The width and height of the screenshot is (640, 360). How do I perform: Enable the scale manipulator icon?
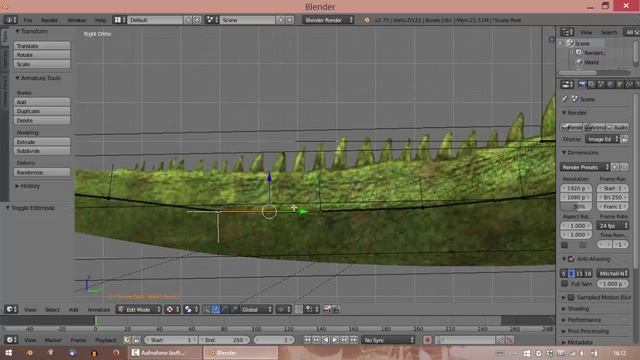coord(235,309)
